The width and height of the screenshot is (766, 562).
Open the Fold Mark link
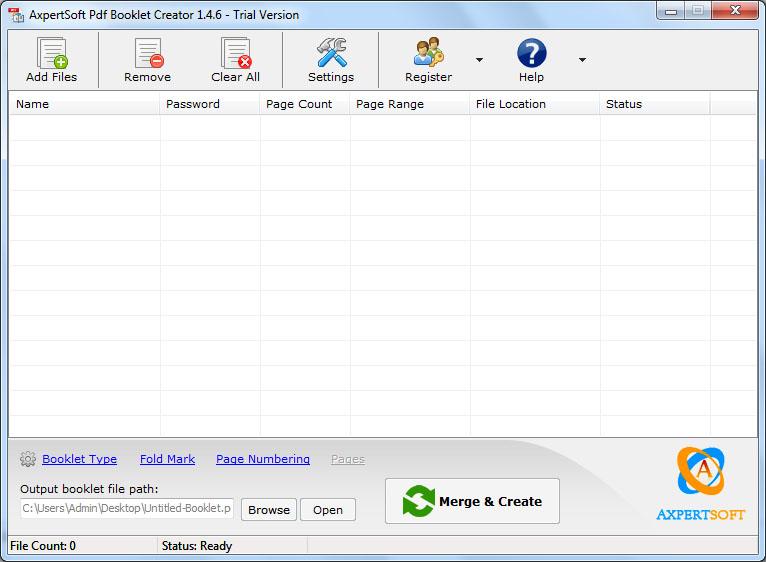coord(168,459)
